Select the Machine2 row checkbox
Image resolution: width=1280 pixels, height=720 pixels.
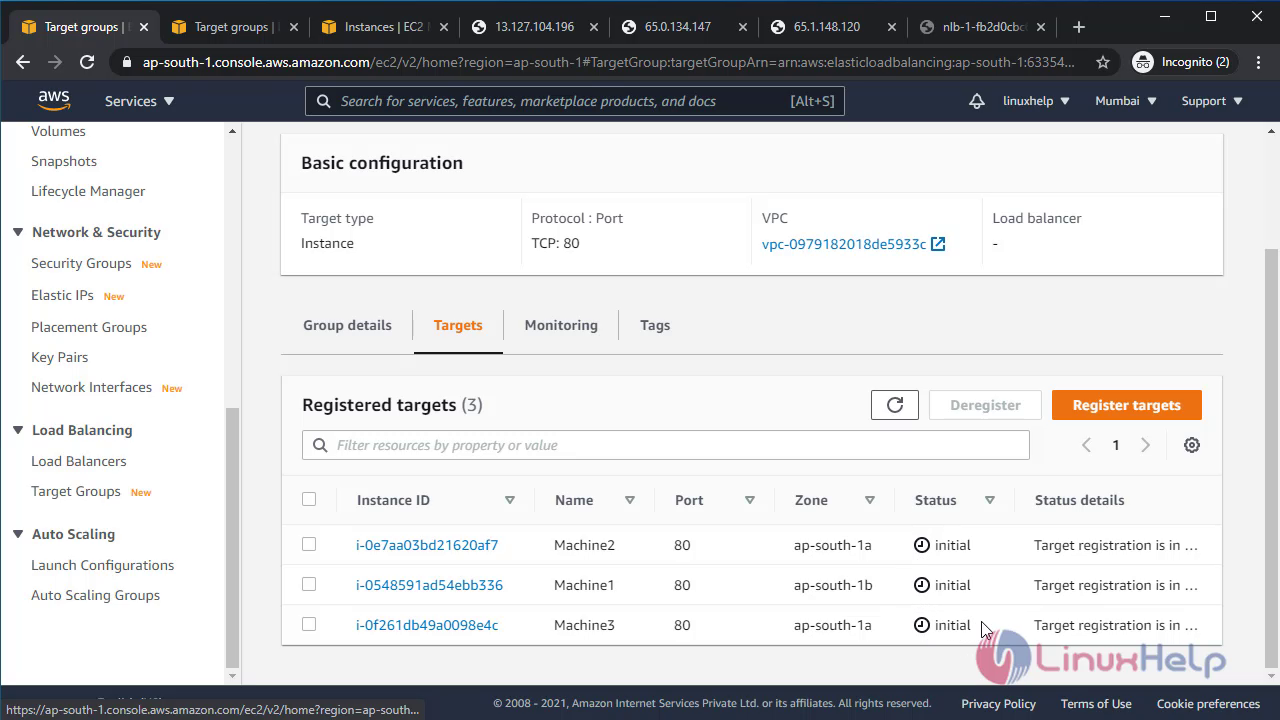pyautogui.click(x=309, y=544)
